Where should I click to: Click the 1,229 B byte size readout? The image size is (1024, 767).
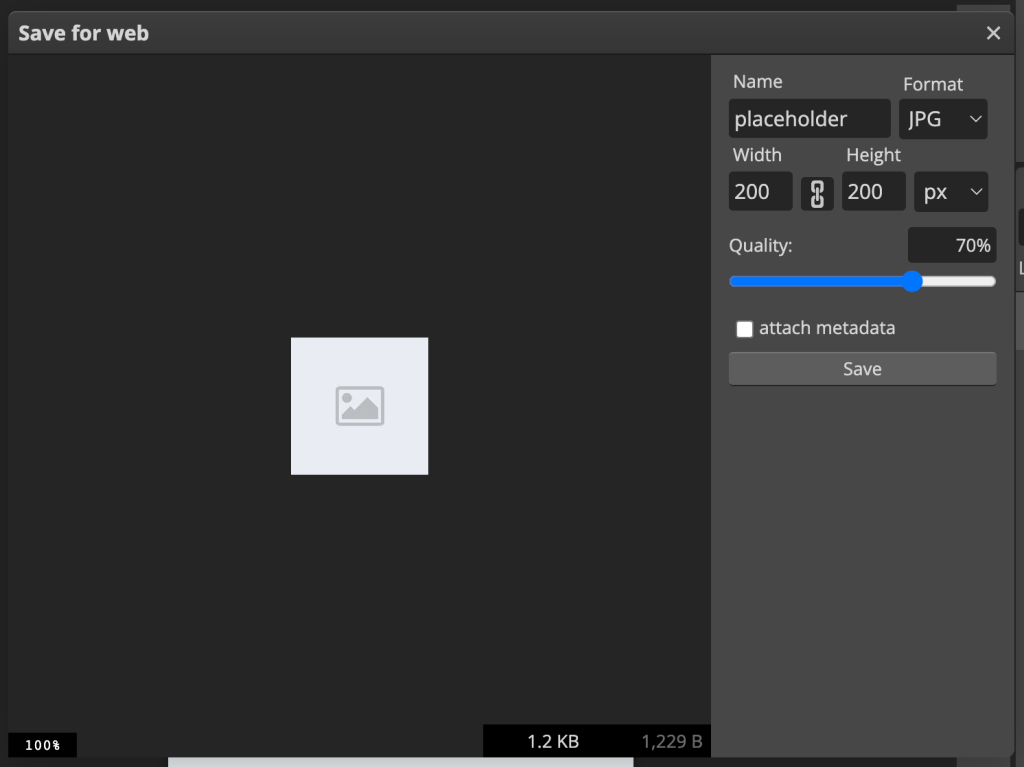672,741
